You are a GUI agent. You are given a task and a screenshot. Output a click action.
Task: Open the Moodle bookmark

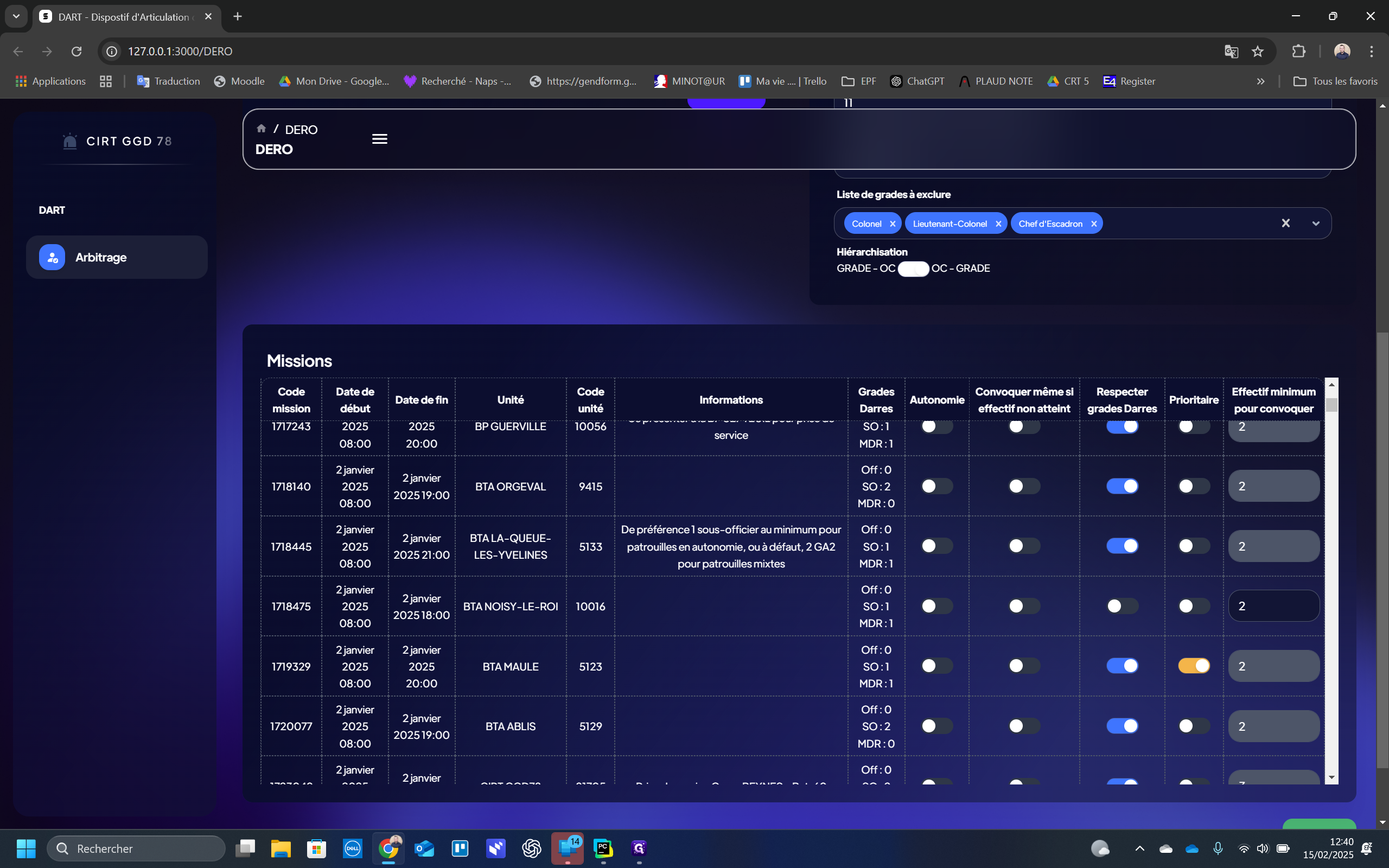click(239, 81)
